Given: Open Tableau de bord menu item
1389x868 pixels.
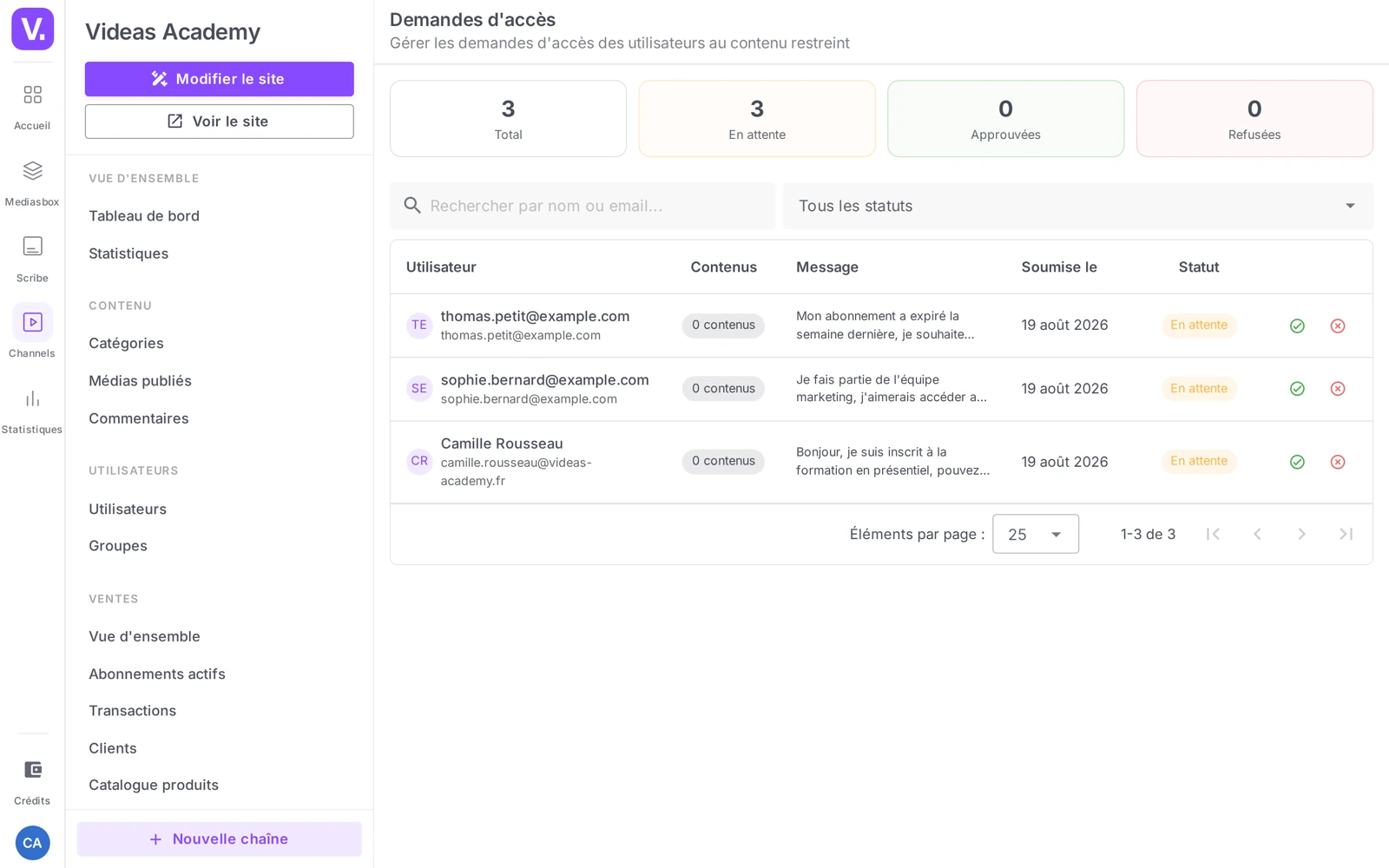Looking at the screenshot, I should (x=144, y=216).
